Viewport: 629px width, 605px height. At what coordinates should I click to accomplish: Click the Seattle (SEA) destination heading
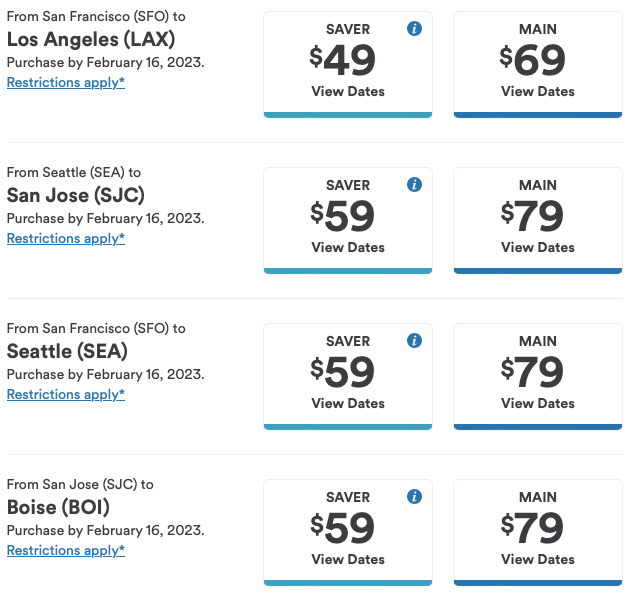[x=67, y=351]
